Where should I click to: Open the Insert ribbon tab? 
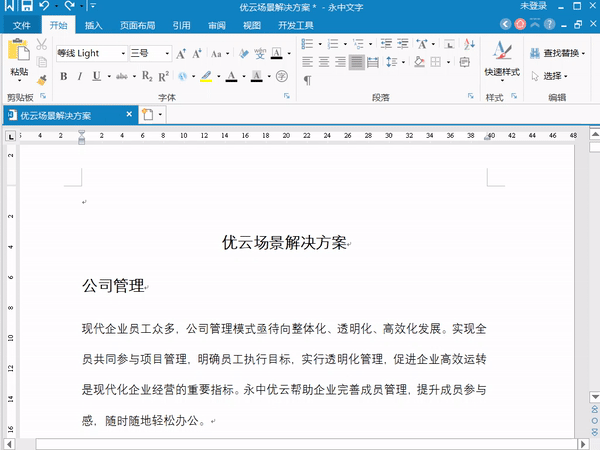pos(93,25)
